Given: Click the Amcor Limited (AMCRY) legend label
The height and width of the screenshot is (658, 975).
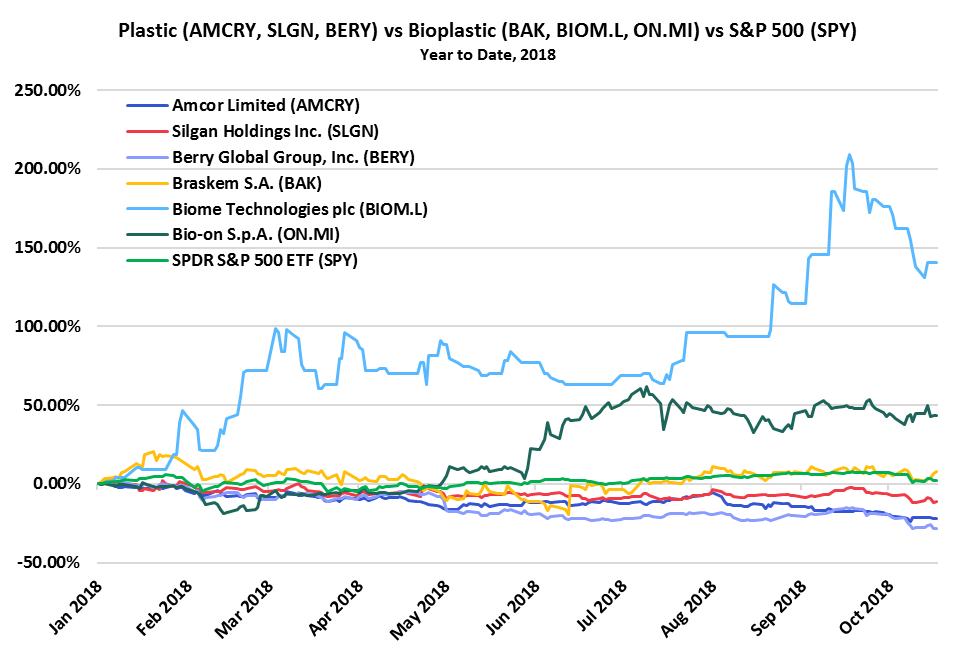Looking at the screenshot, I should tap(266, 105).
